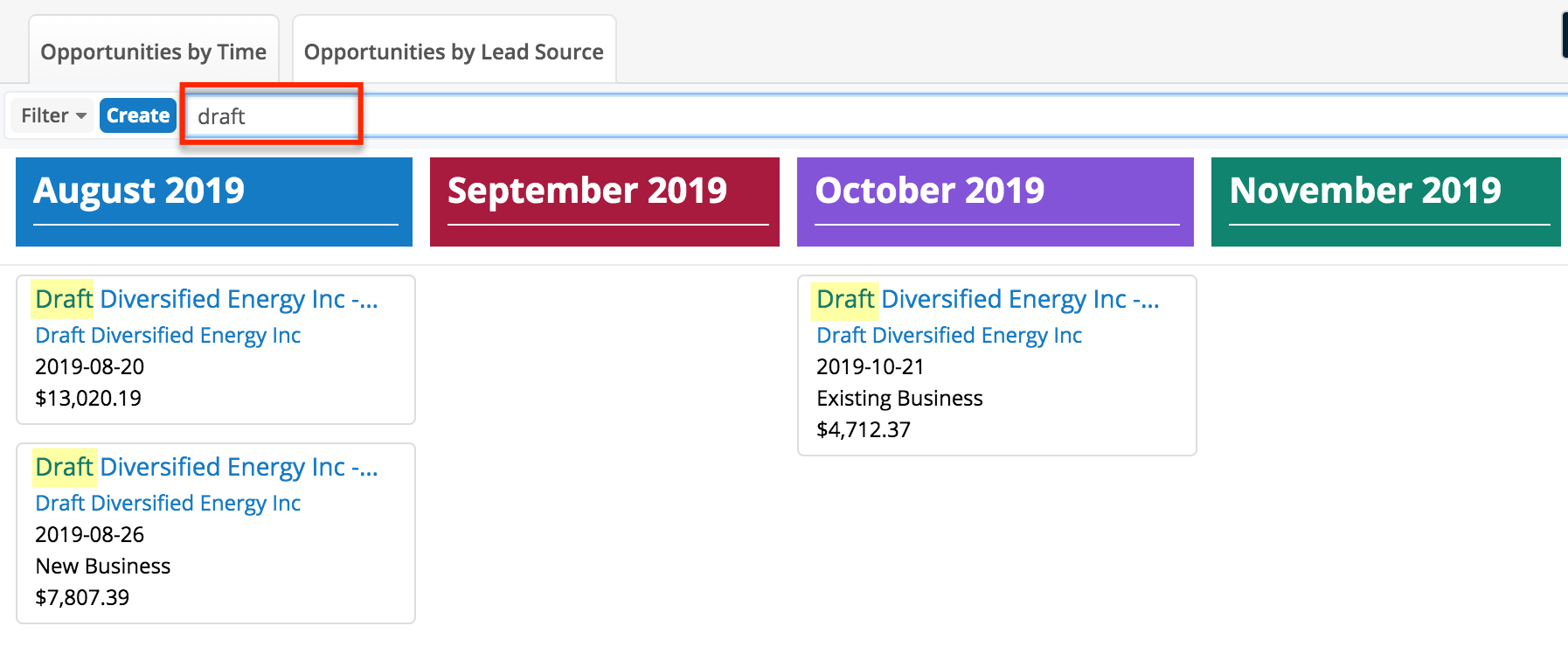Open the October opportunity title link

[988, 299]
